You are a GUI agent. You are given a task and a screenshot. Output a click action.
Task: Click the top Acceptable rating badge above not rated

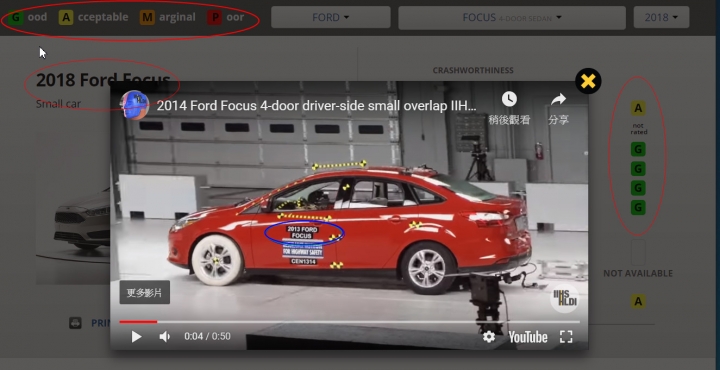click(x=638, y=108)
